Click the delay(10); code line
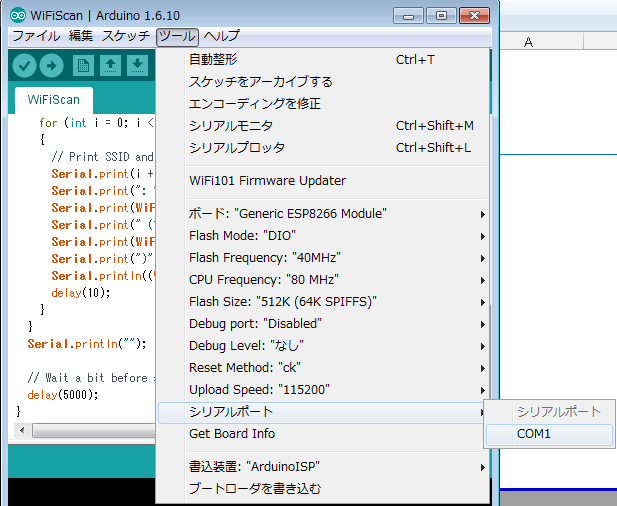 pyautogui.click(x=81, y=293)
